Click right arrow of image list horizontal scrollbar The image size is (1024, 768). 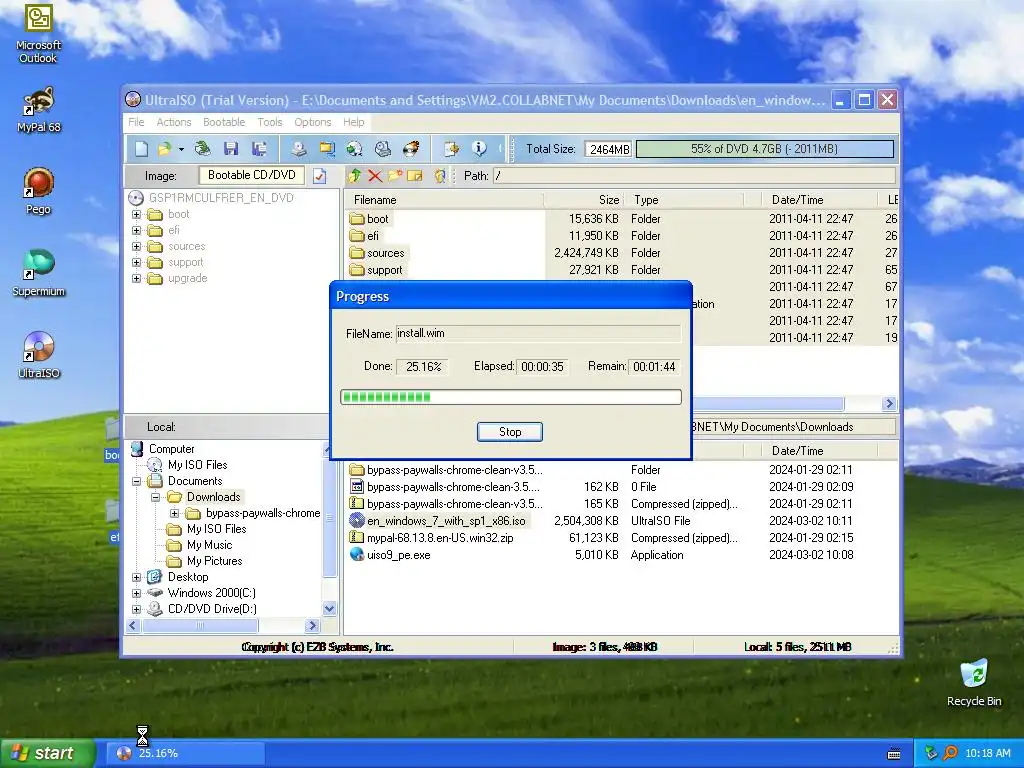pos(889,404)
